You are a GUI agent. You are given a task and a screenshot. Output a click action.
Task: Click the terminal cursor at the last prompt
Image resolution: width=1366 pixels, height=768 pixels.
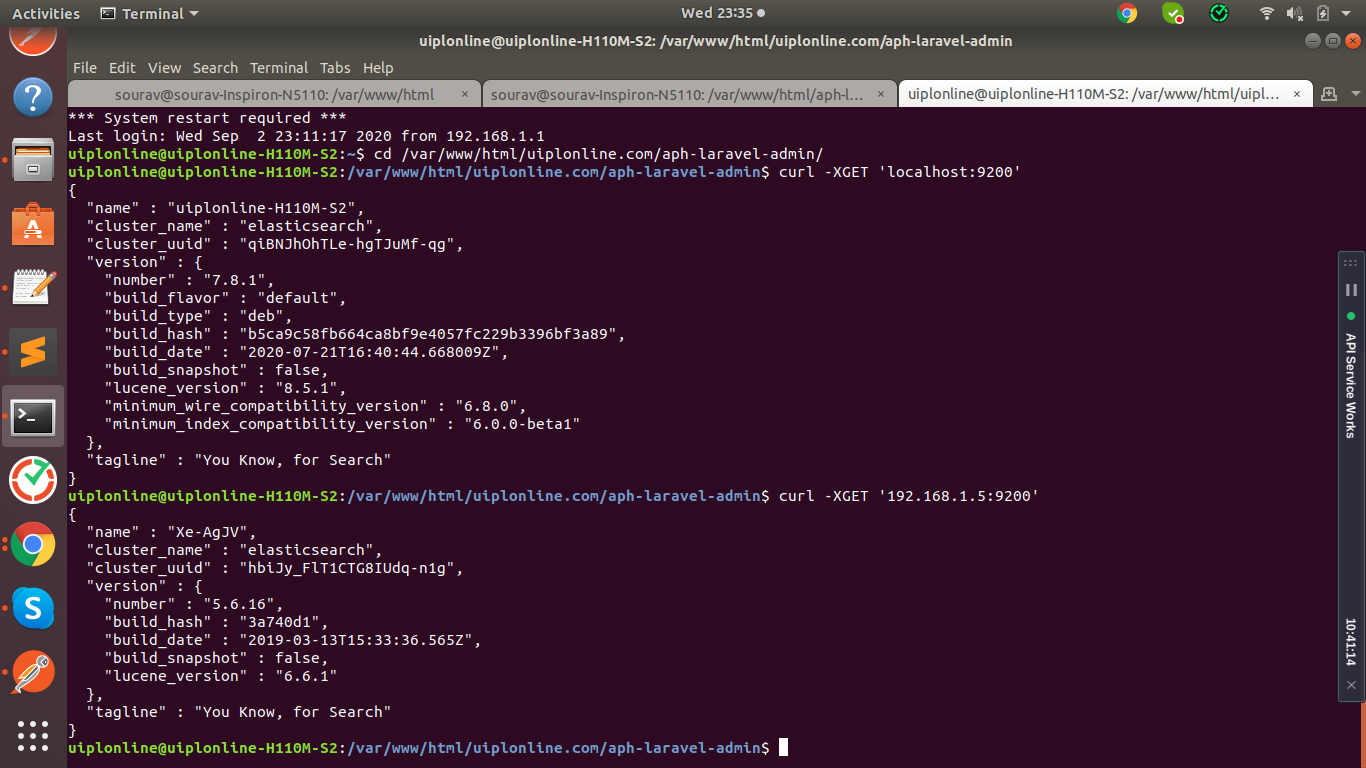783,747
